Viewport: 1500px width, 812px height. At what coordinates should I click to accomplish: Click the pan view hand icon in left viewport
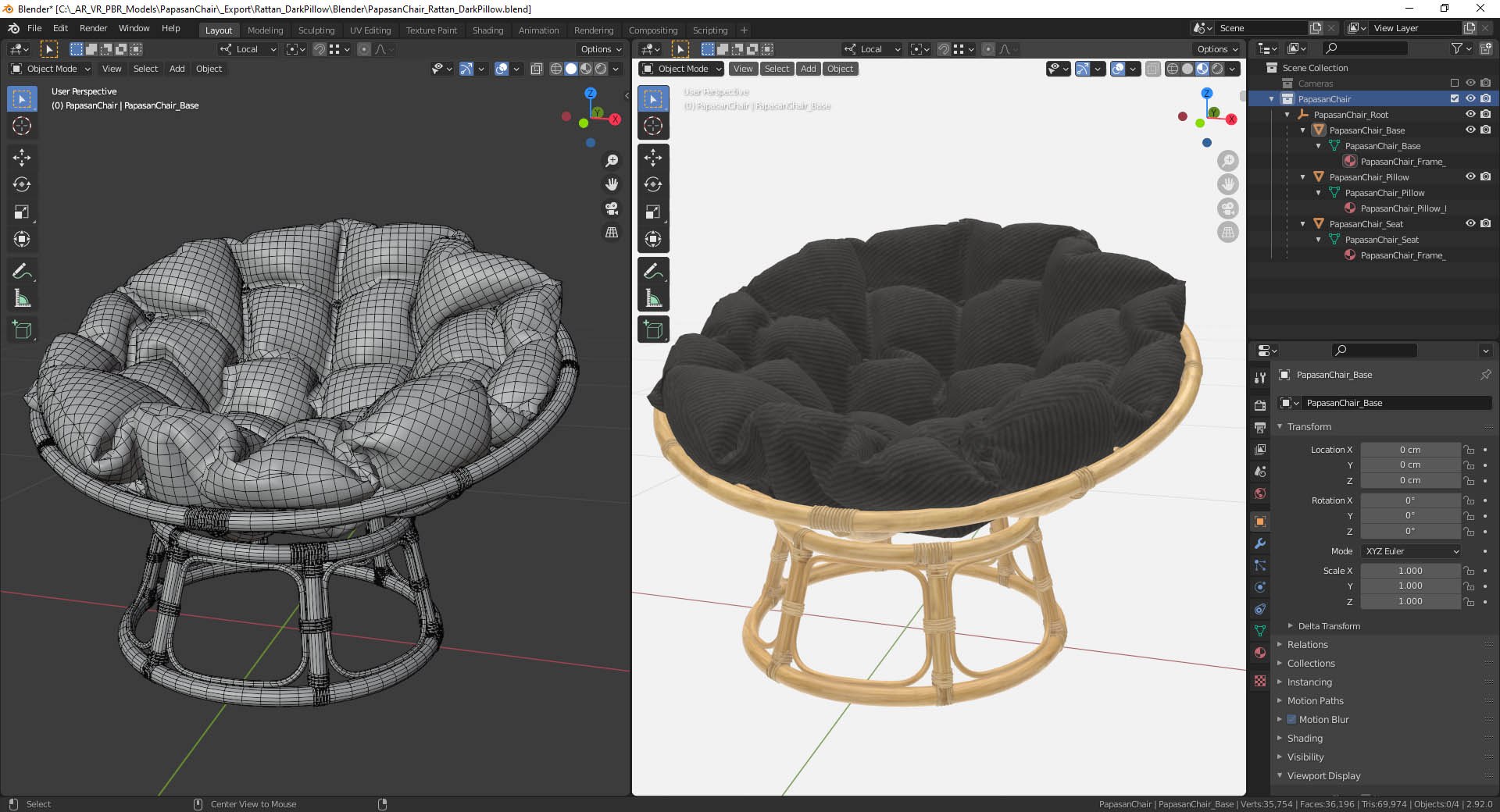tap(612, 184)
